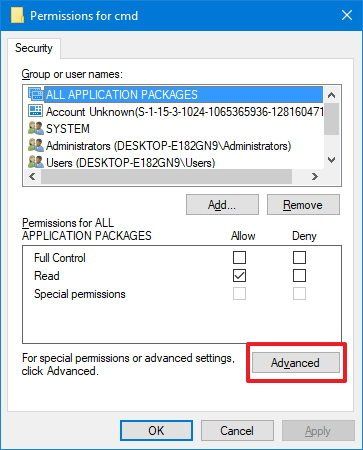Check Deny for Full Control

299,257
